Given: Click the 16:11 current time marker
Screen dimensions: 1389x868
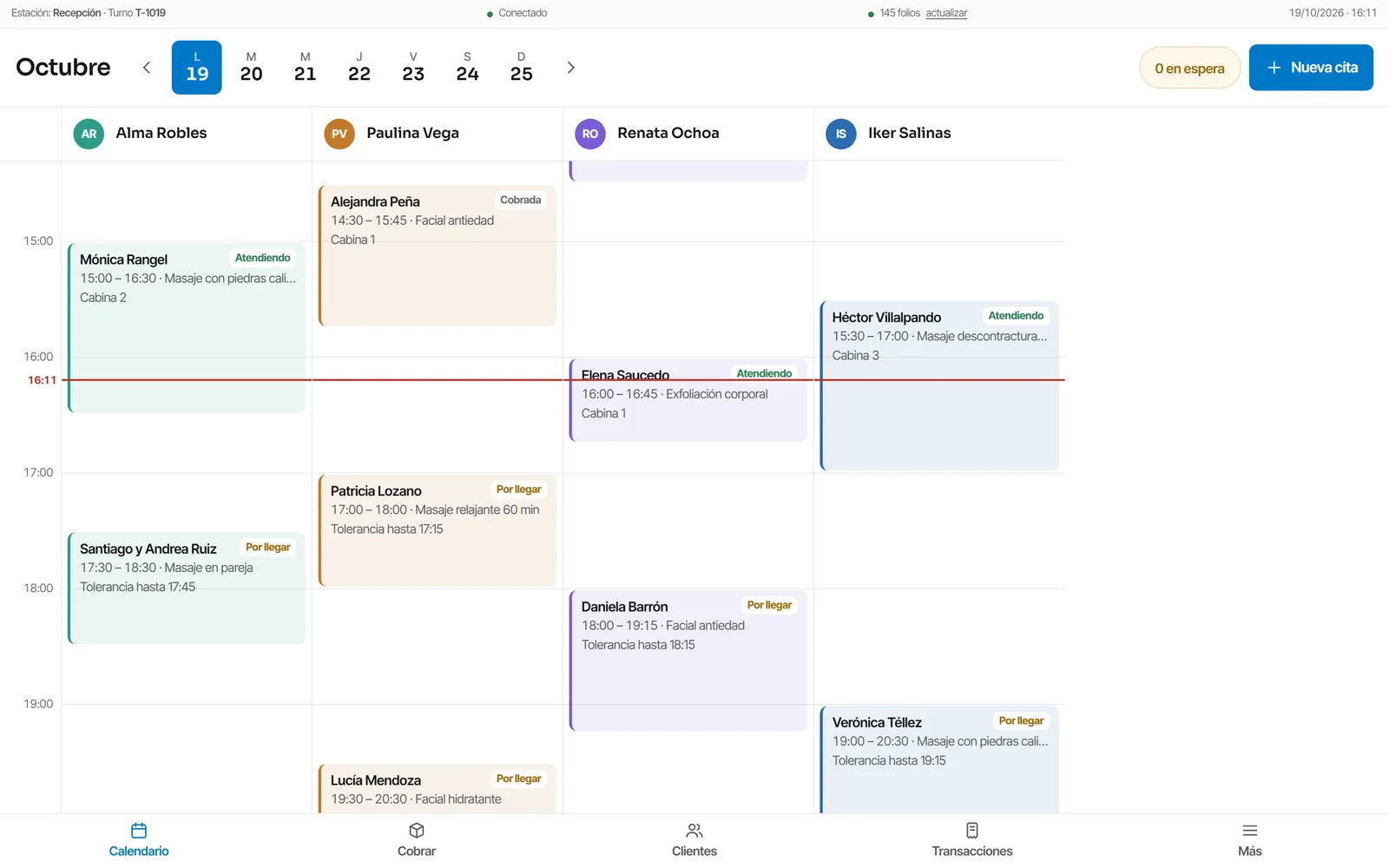Looking at the screenshot, I should [x=42, y=380].
